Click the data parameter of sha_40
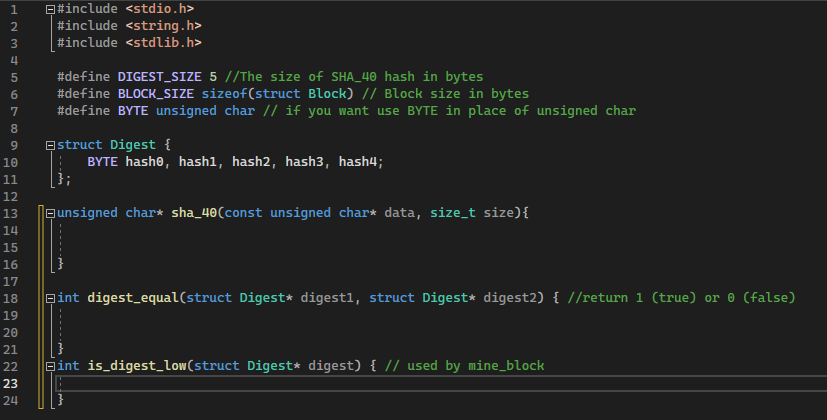The width and height of the screenshot is (827, 420). [399, 213]
